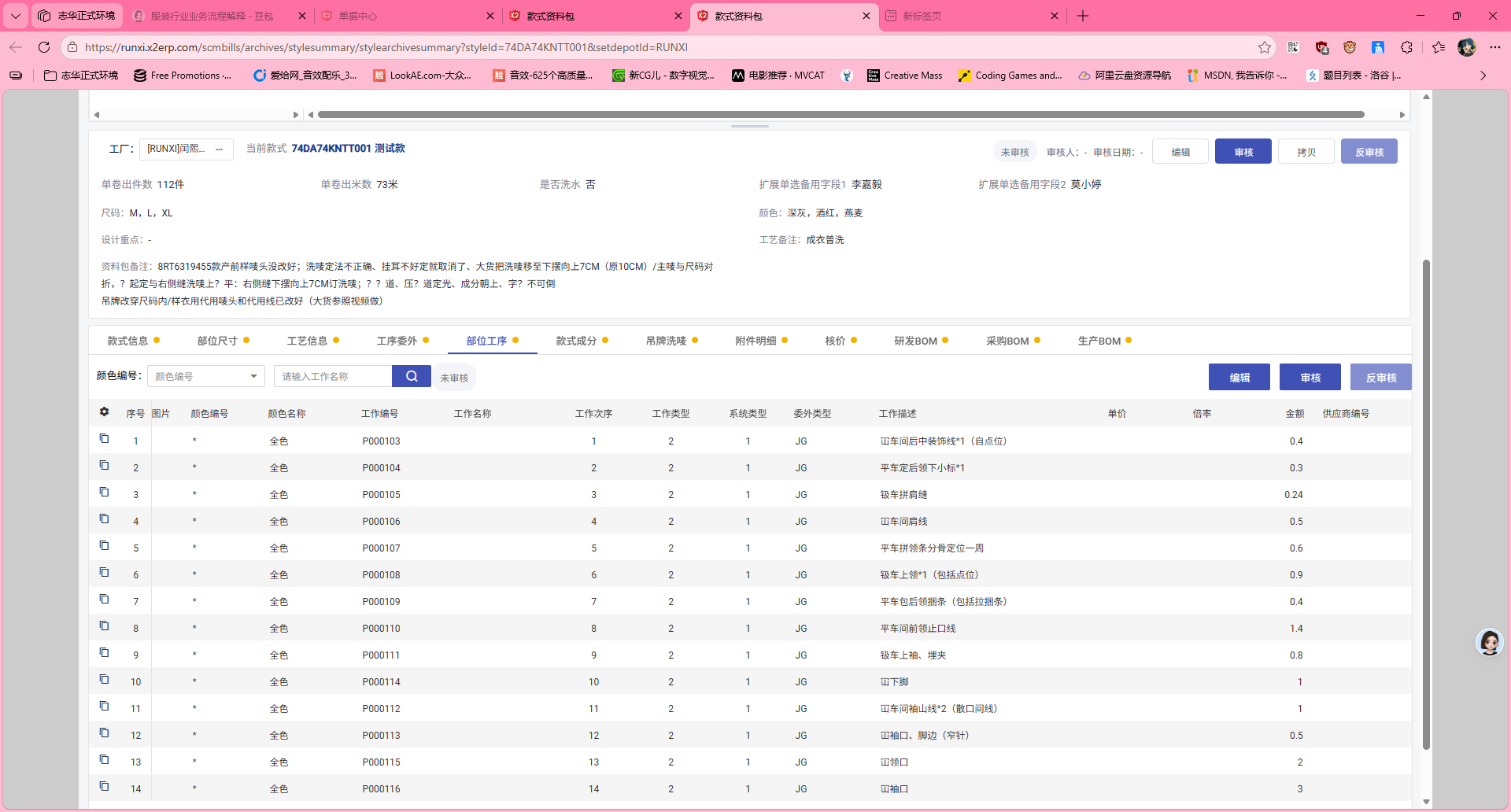Click the 编辑 button beside 拷贝

pyautogui.click(x=1180, y=152)
